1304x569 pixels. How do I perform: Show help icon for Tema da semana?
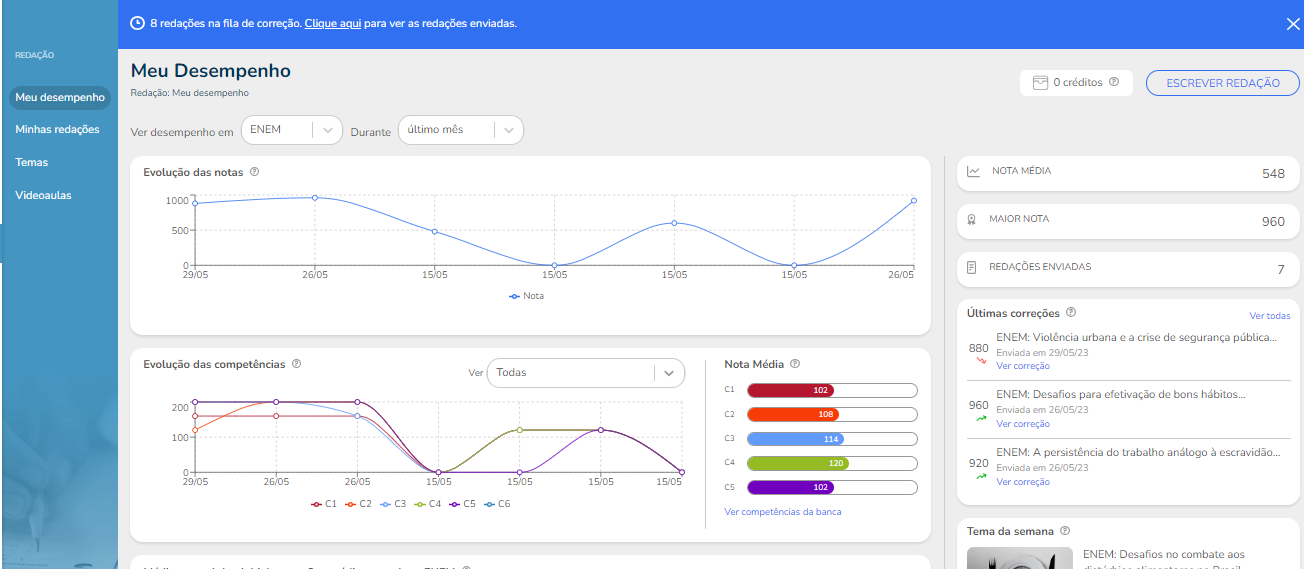coord(1065,531)
